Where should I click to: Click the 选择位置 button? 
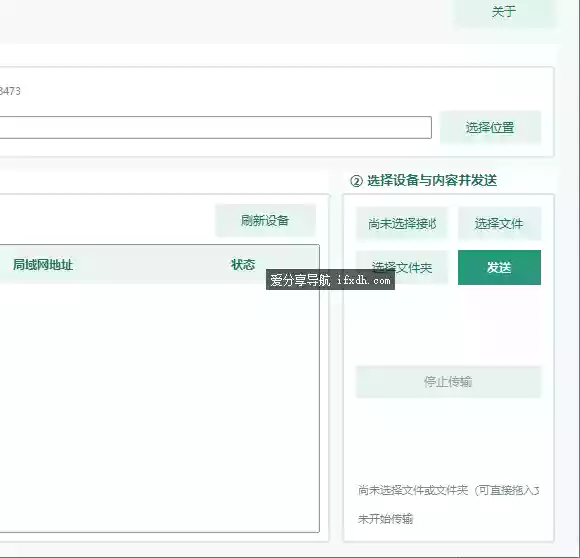pyautogui.click(x=490, y=127)
